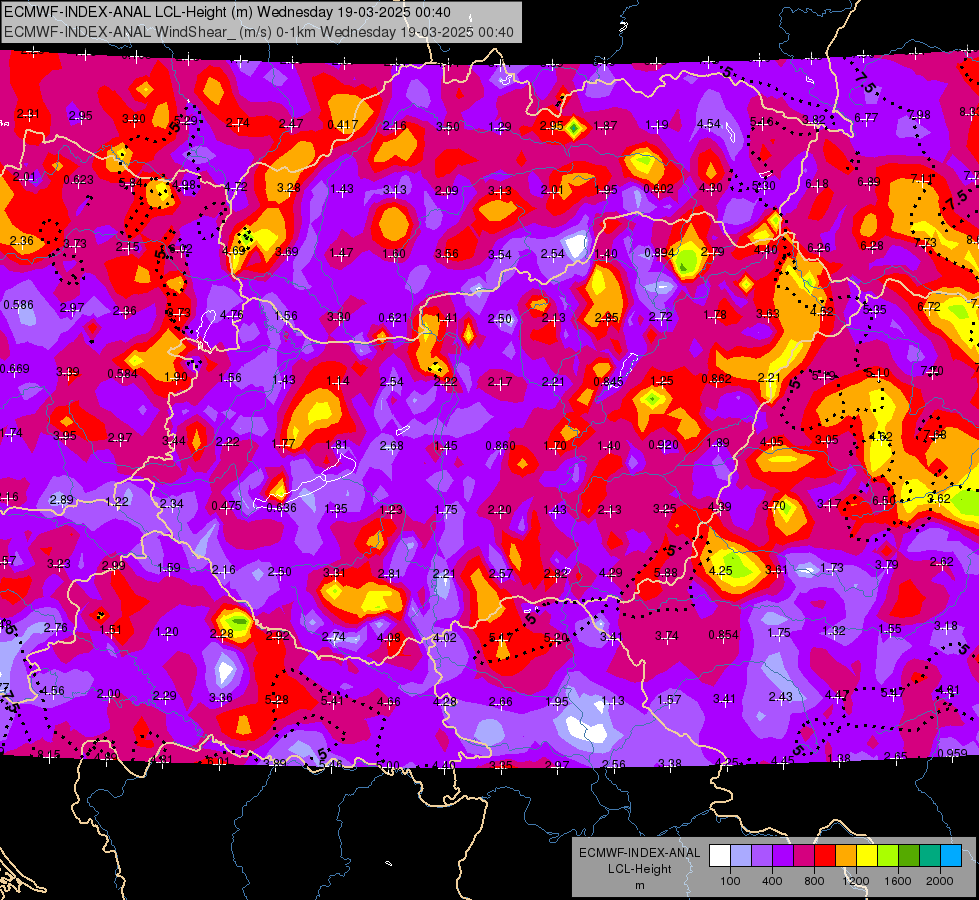Click the legend tick label 800
This screenshot has height=900, width=979.
(814, 881)
